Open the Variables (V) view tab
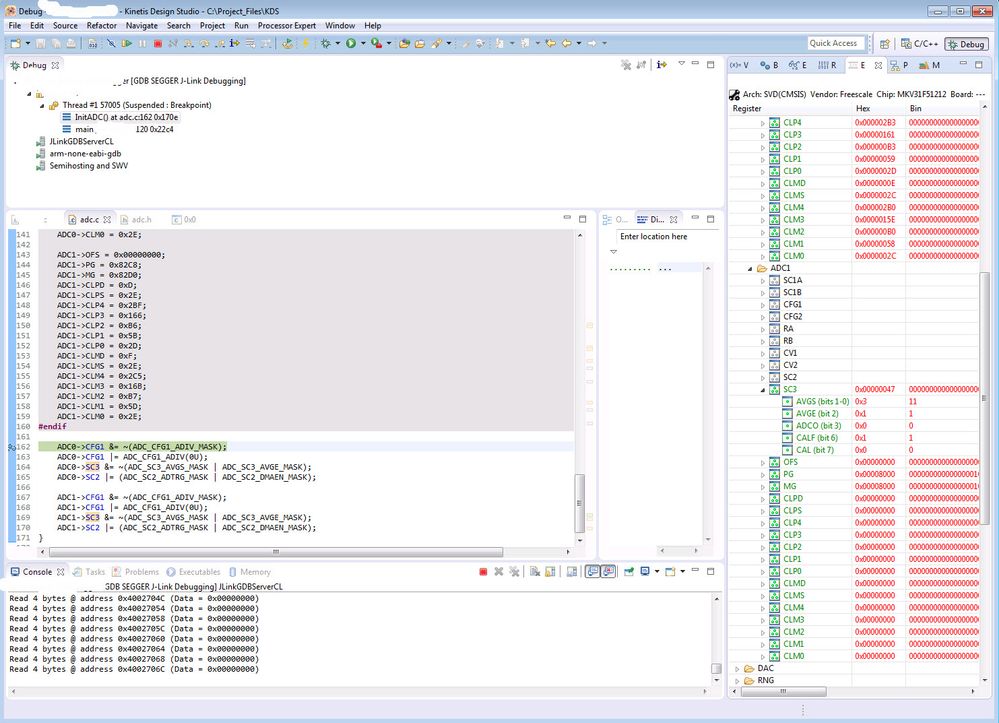Image resolution: width=999 pixels, height=723 pixels. (x=739, y=65)
